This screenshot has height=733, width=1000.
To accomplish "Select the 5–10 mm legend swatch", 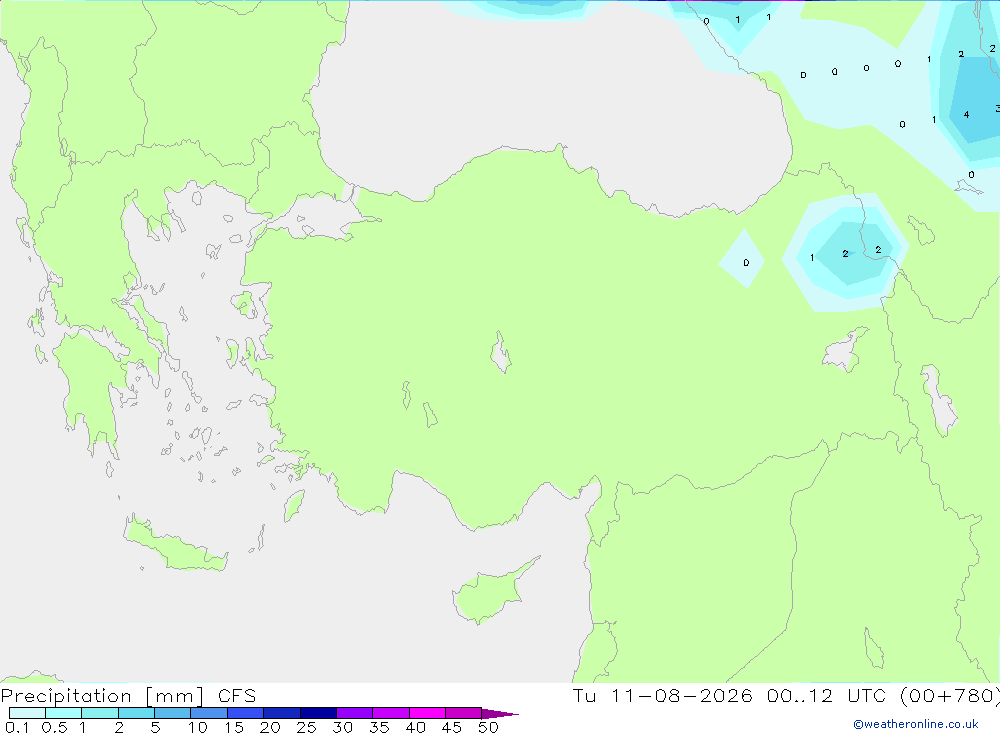I will click(x=173, y=713).
